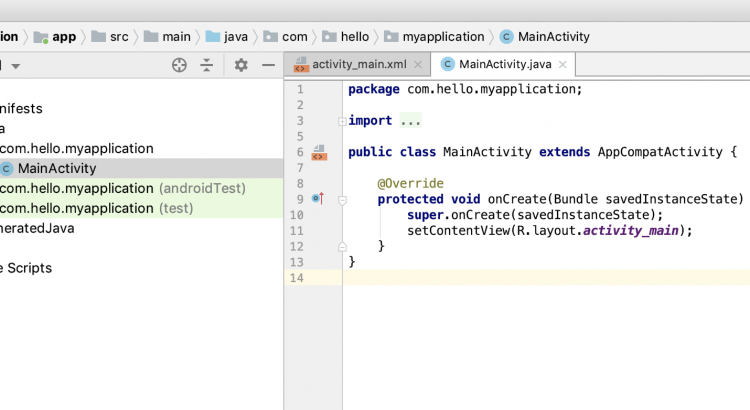
Task: Click the scroll-from-source target icon
Action: [179, 65]
